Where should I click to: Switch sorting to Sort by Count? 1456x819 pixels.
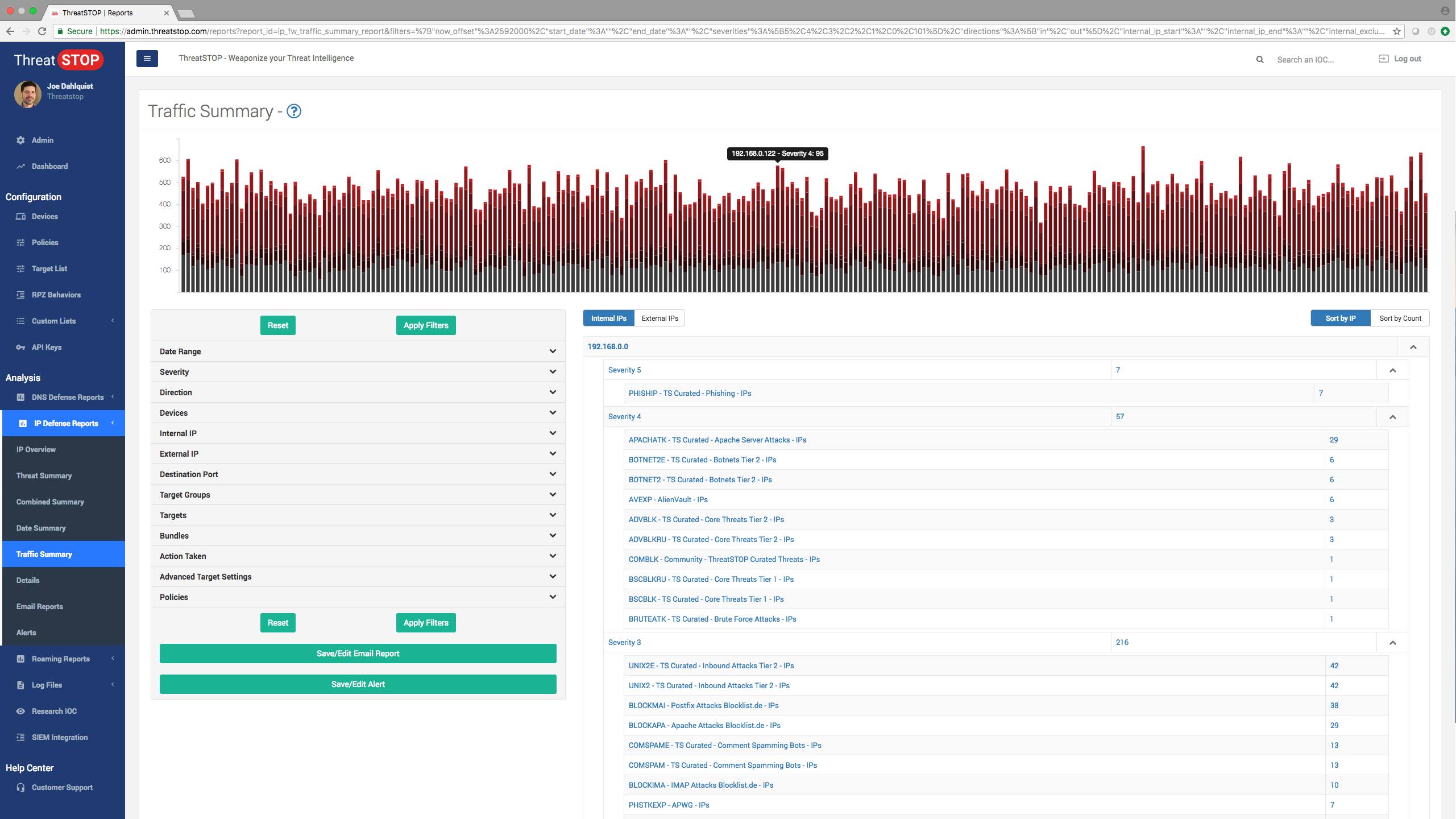click(1400, 318)
